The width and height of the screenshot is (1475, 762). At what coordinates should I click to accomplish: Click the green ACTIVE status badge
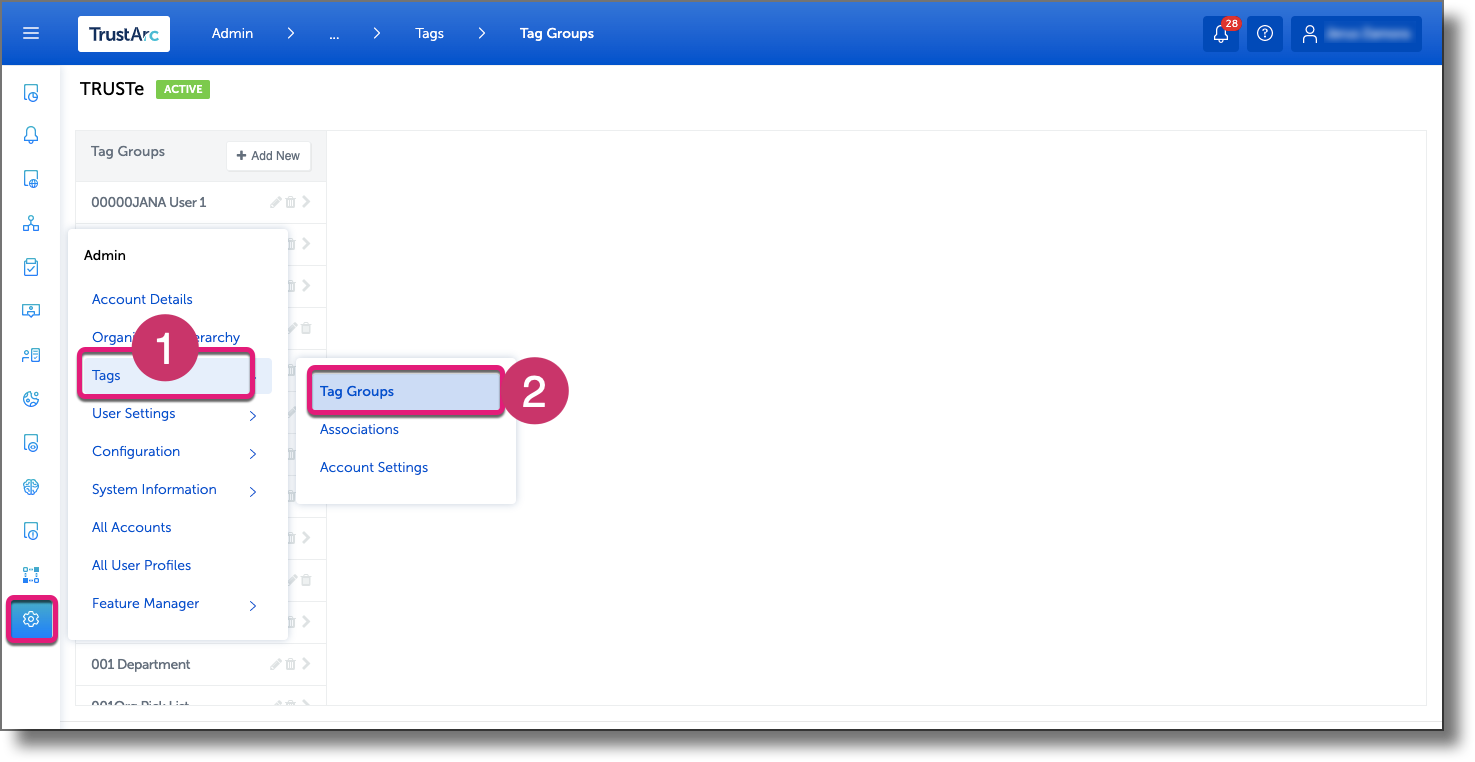tap(183, 89)
